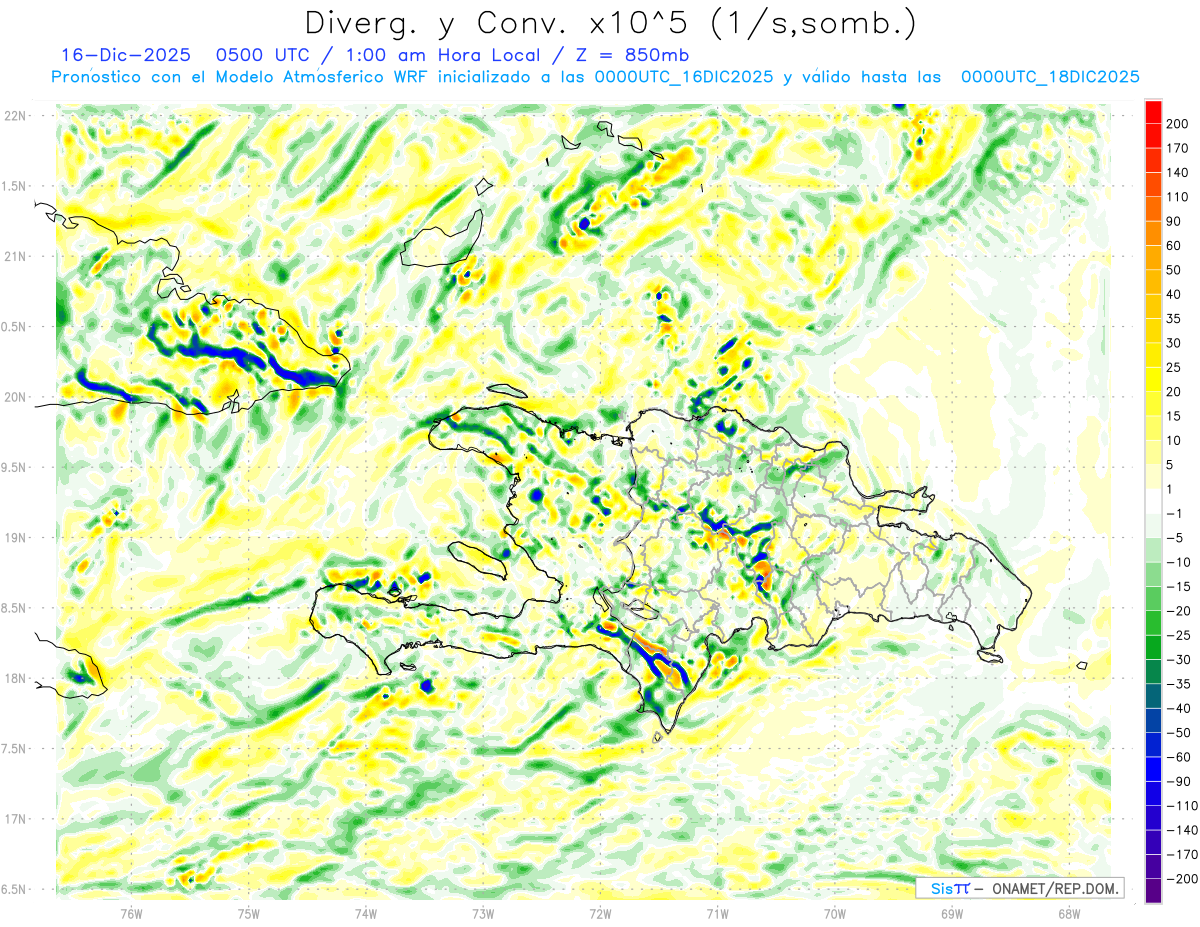Pick the white colorbar swatch between 1 and -1
Screen dimensions: 1200x927
coord(1153,501)
